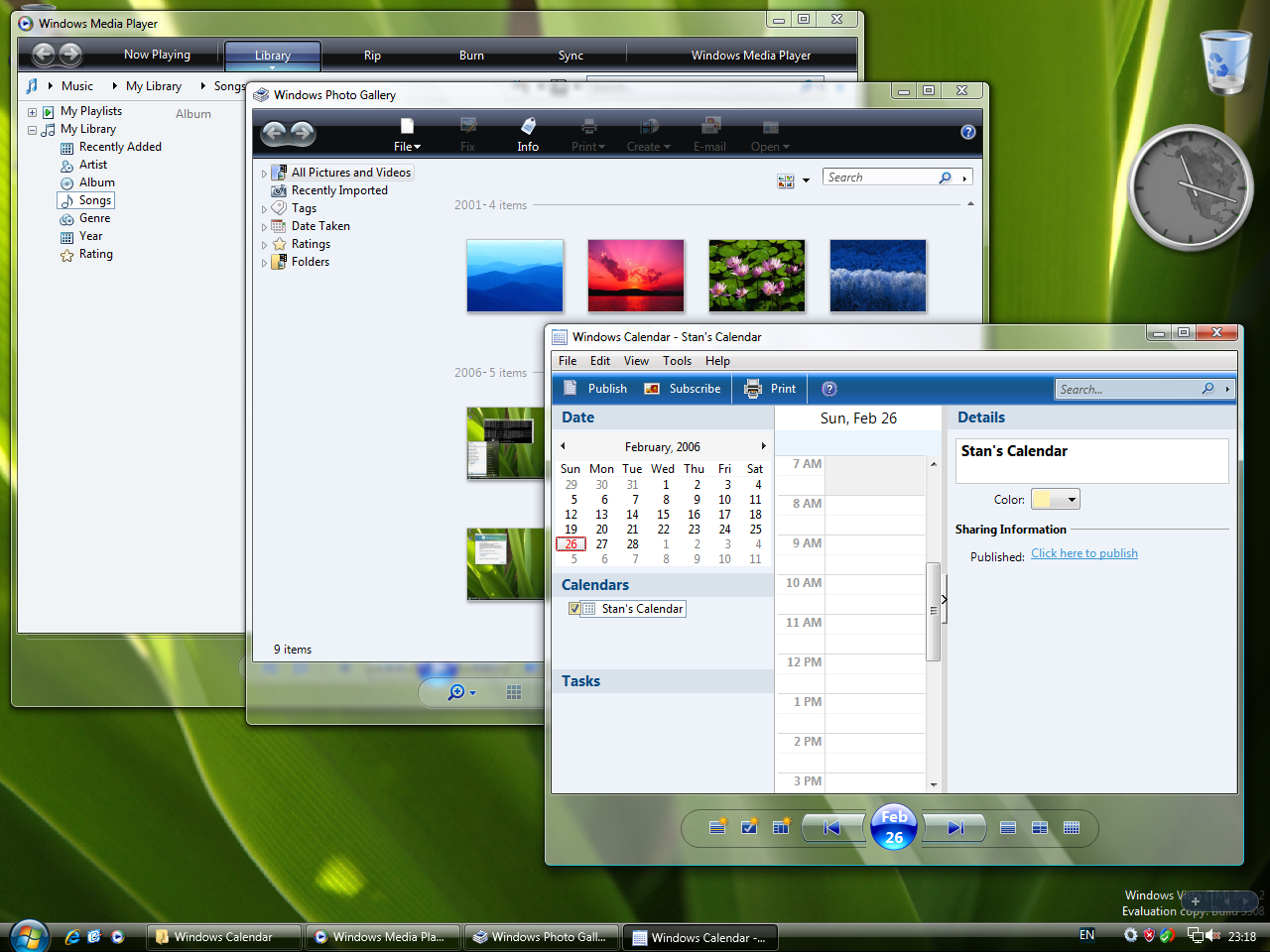The width and height of the screenshot is (1270, 952).
Task: Expand Date Taken node in Photo Gallery
Action: coord(264,227)
